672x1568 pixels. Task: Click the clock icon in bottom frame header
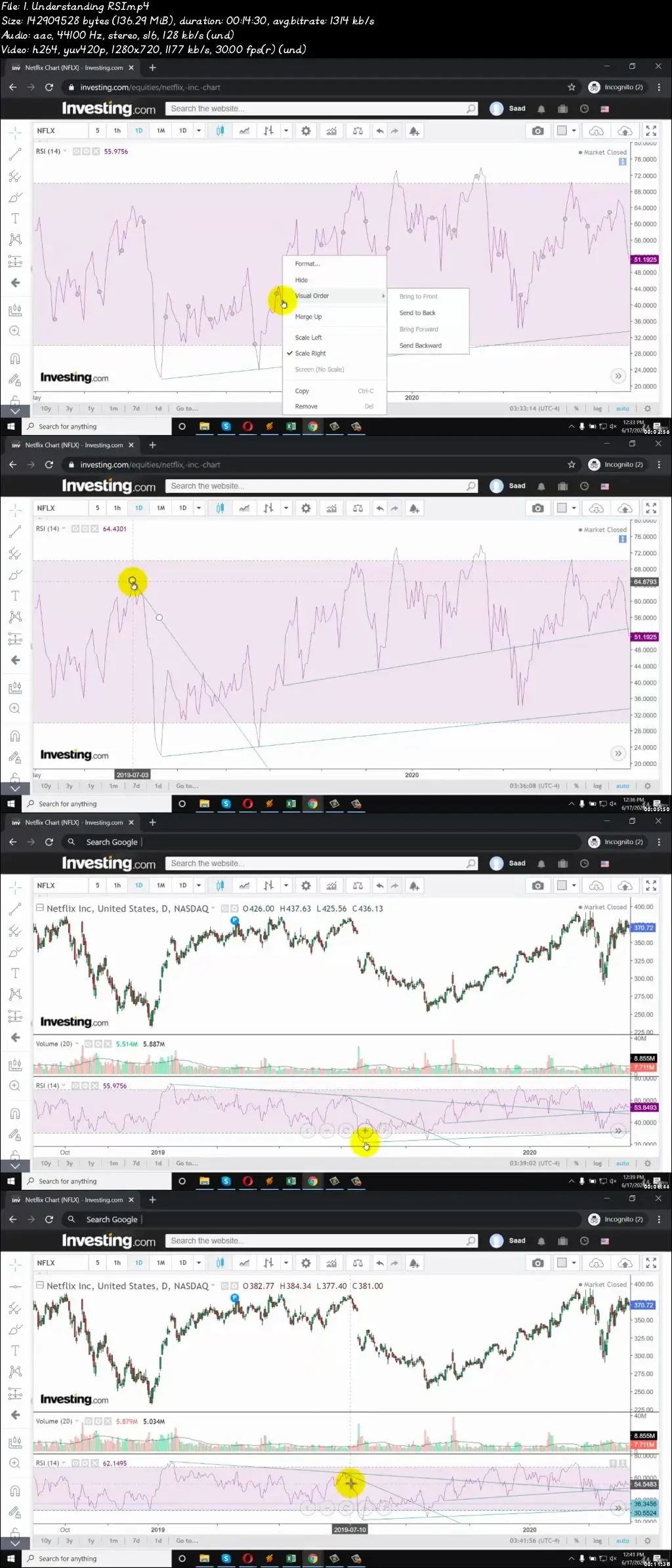[584, 1241]
